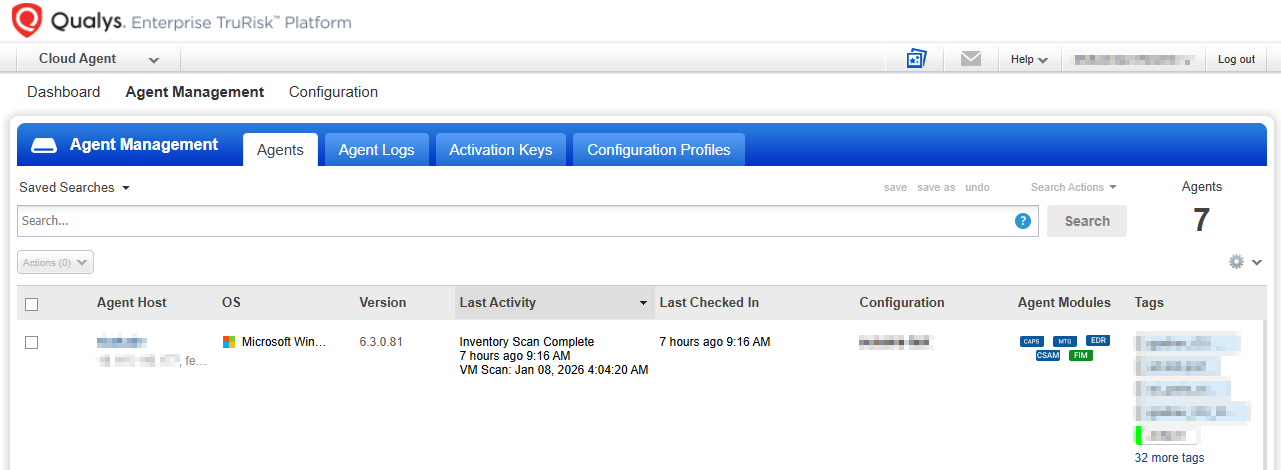Tick the checkbox for the 6.3.0.81 agent row
Viewport: 1281px width, 470px height.
[31, 342]
